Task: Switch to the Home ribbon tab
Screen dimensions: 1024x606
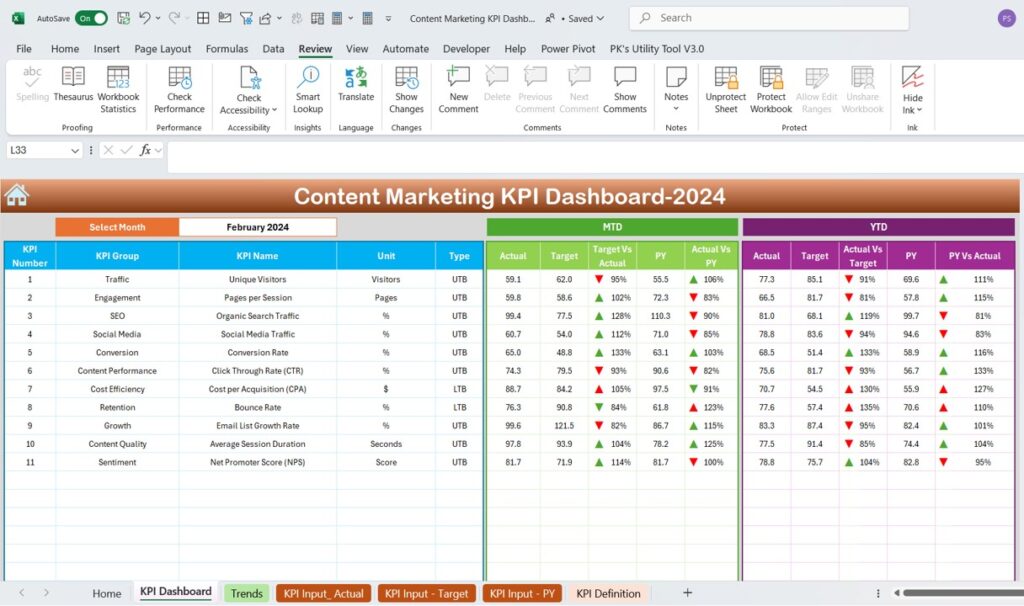Action: (65, 48)
